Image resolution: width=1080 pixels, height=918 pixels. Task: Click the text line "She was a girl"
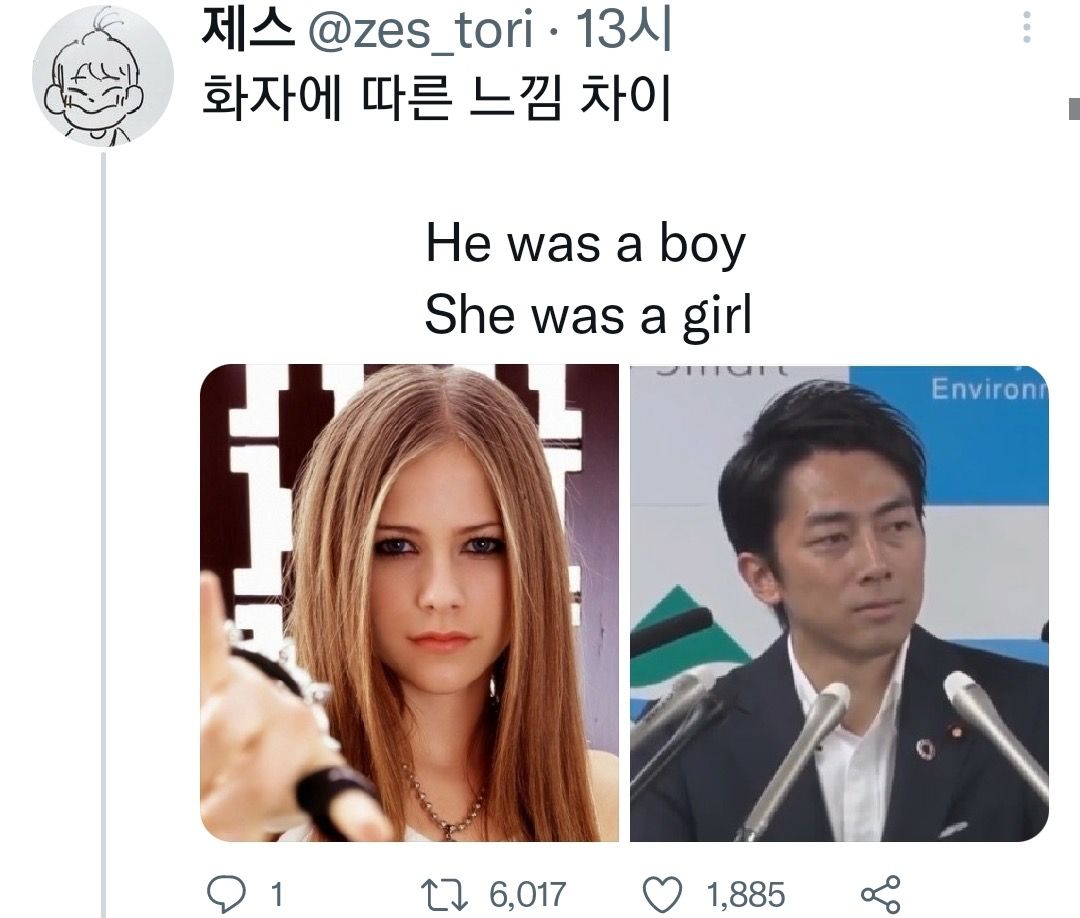(x=587, y=316)
